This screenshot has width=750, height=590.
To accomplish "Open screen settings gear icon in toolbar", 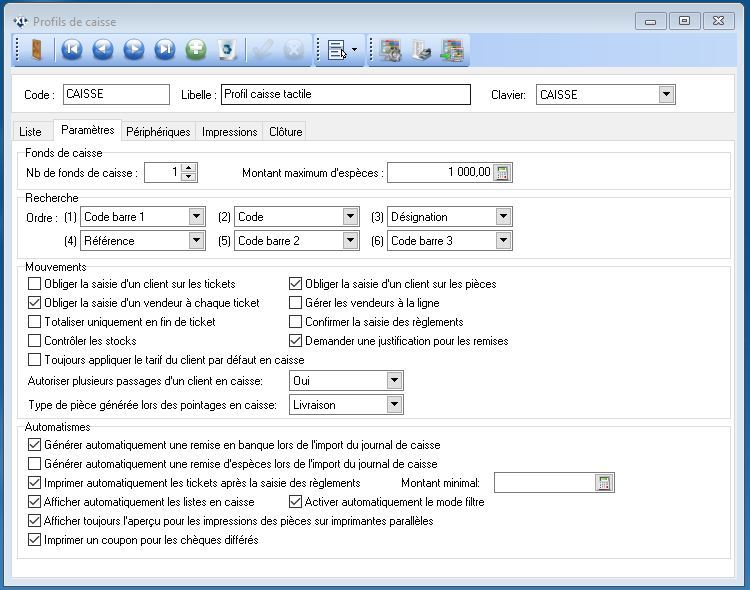I will click(390, 50).
